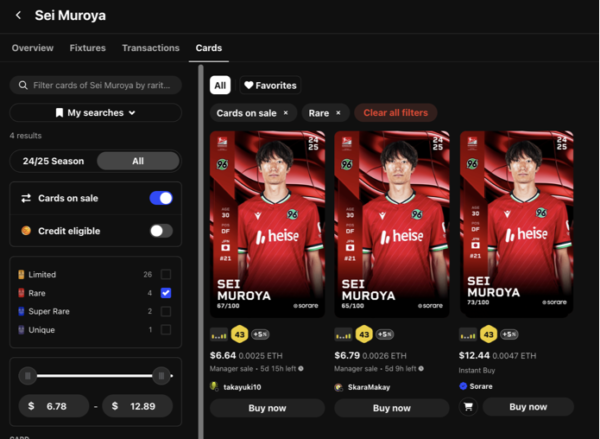
Task: Click the +5% bonus badge on takayuki10 card
Action: 260,334
